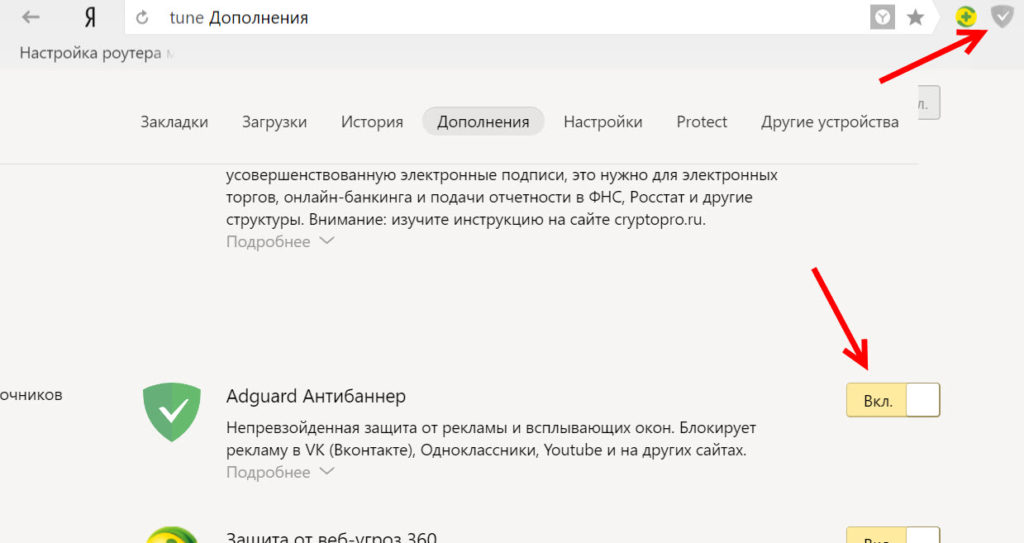Select the Дополнения tab

(x=483, y=122)
